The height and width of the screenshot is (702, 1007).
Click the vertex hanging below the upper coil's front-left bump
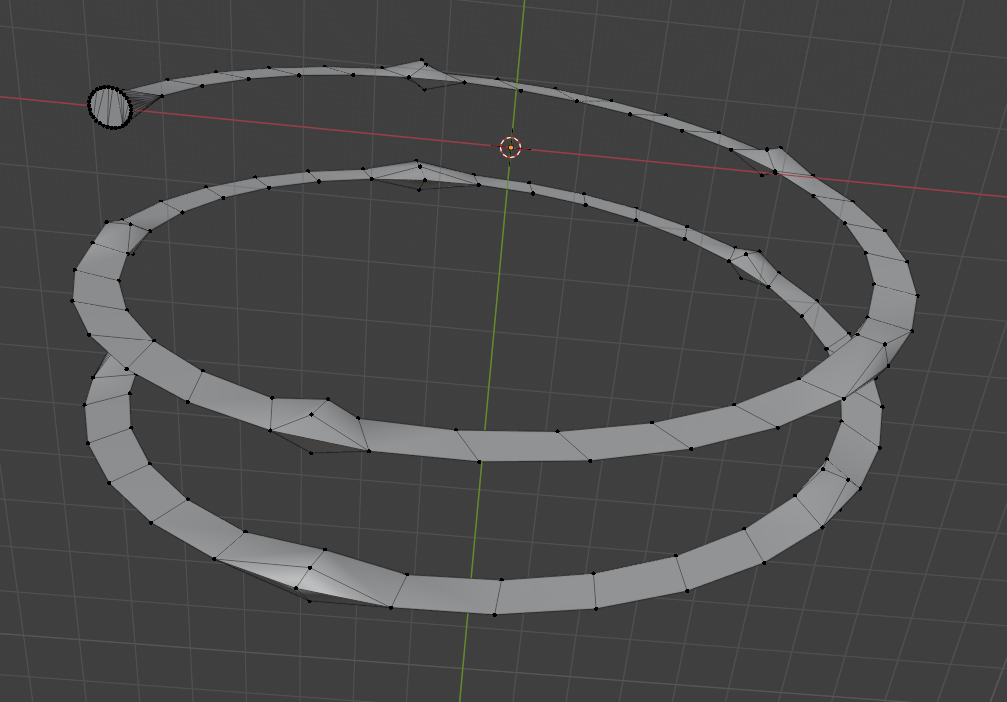pyautogui.click(x=310, y=453)
